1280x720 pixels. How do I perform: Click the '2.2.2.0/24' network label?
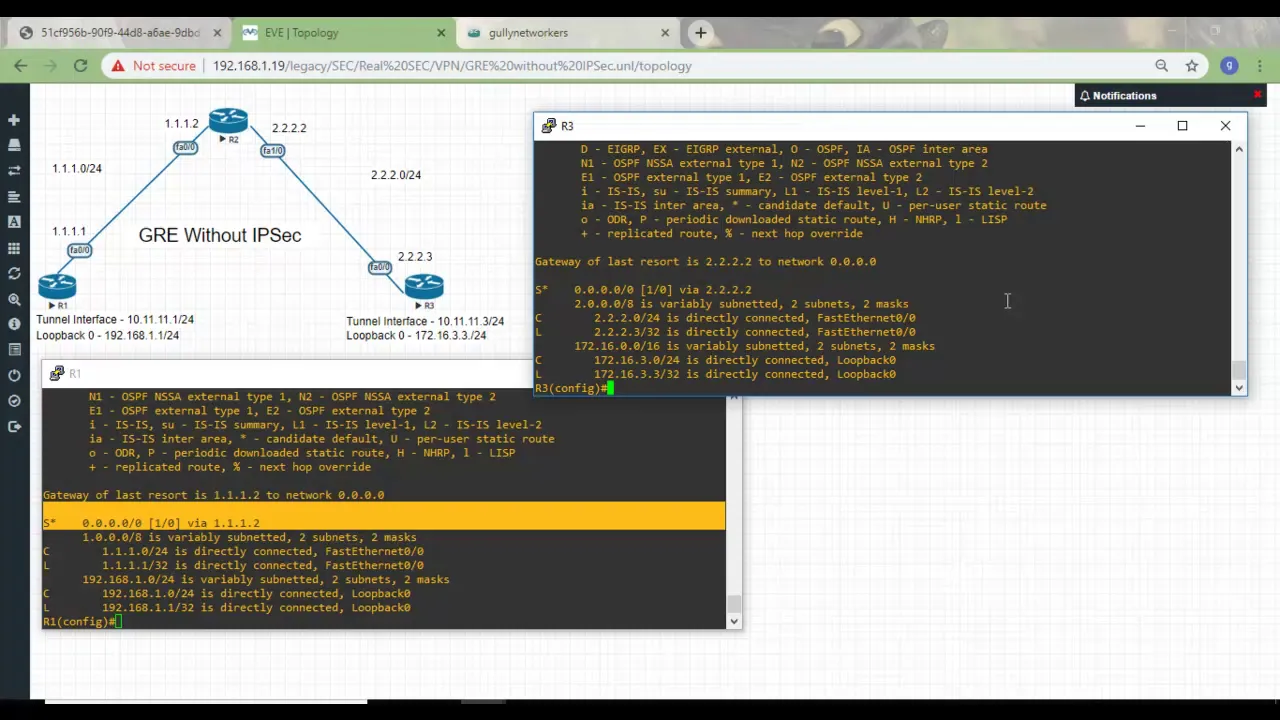[396, 174]
